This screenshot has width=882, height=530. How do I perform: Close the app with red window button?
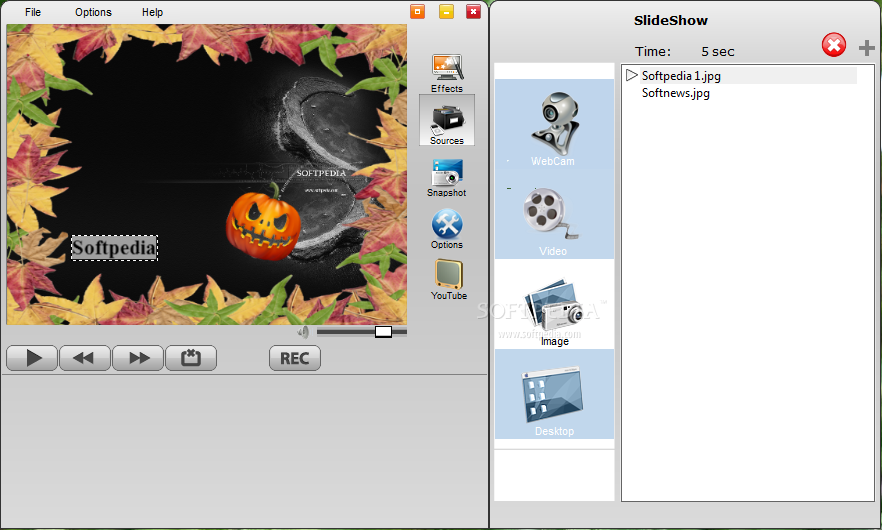(x=474, y=11)
